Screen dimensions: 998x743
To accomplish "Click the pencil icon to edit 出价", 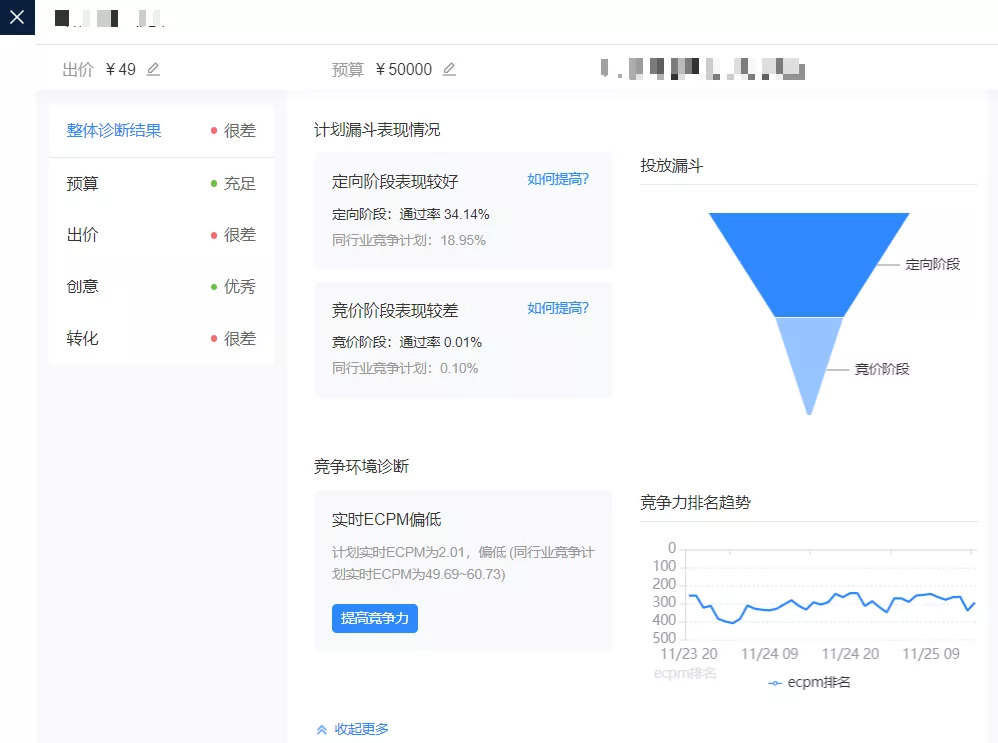I will [x=154, y=68].
